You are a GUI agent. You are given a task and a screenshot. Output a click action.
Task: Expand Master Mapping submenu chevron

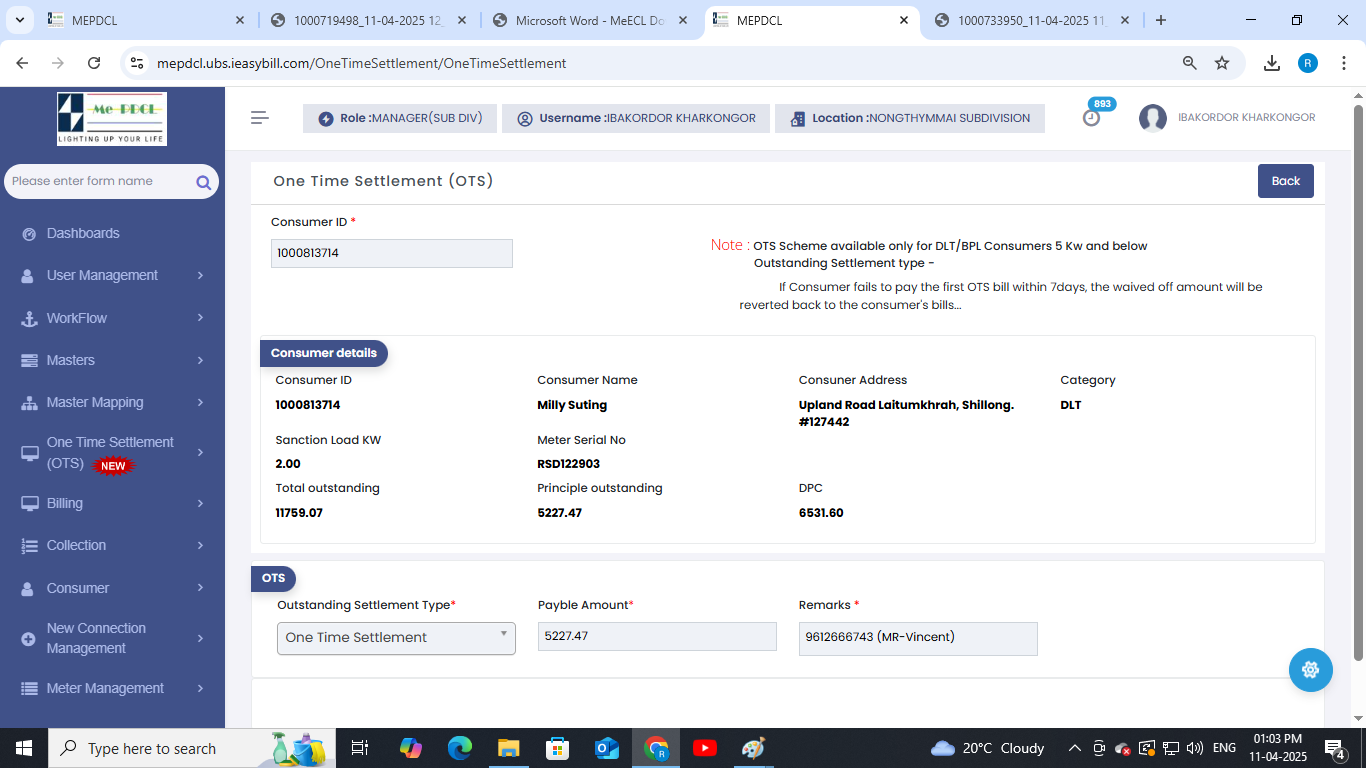[200, 402]
